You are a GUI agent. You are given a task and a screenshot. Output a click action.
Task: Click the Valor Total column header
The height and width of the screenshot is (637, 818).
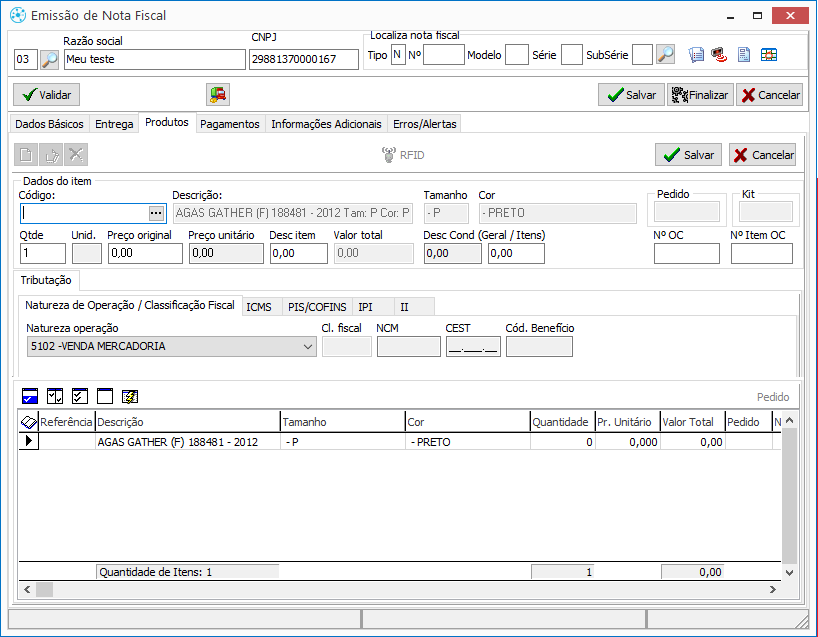692,422
